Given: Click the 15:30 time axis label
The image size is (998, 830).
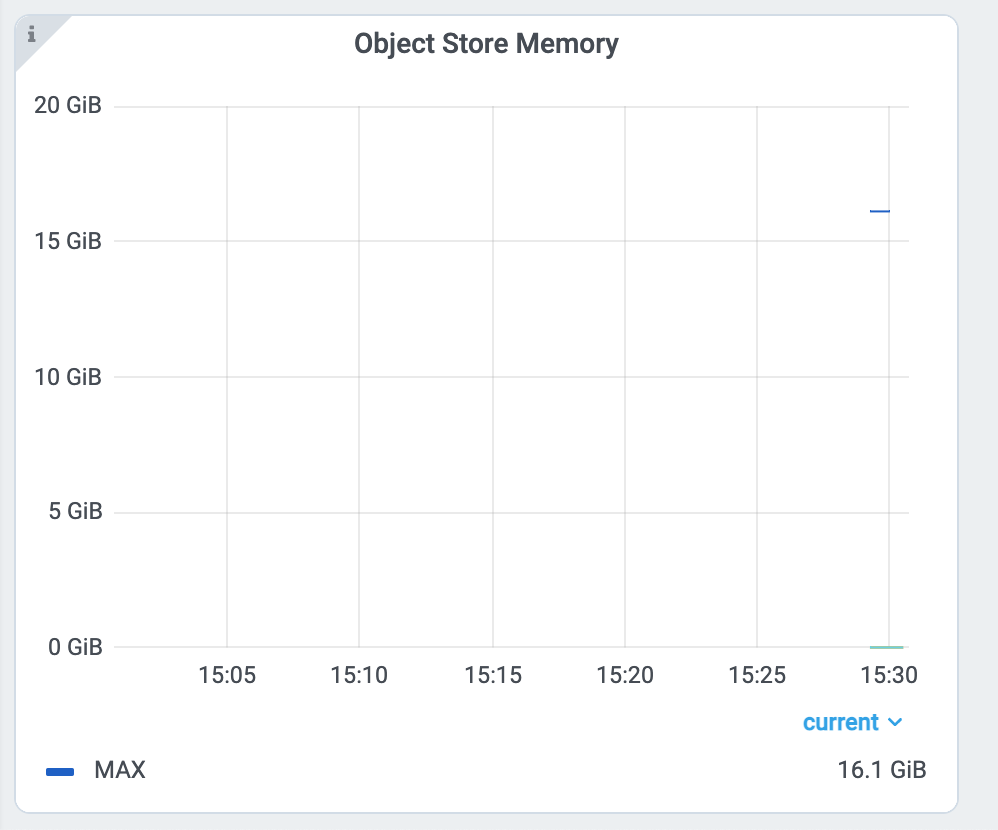Looking at the screenshot, I should (889, 675).
